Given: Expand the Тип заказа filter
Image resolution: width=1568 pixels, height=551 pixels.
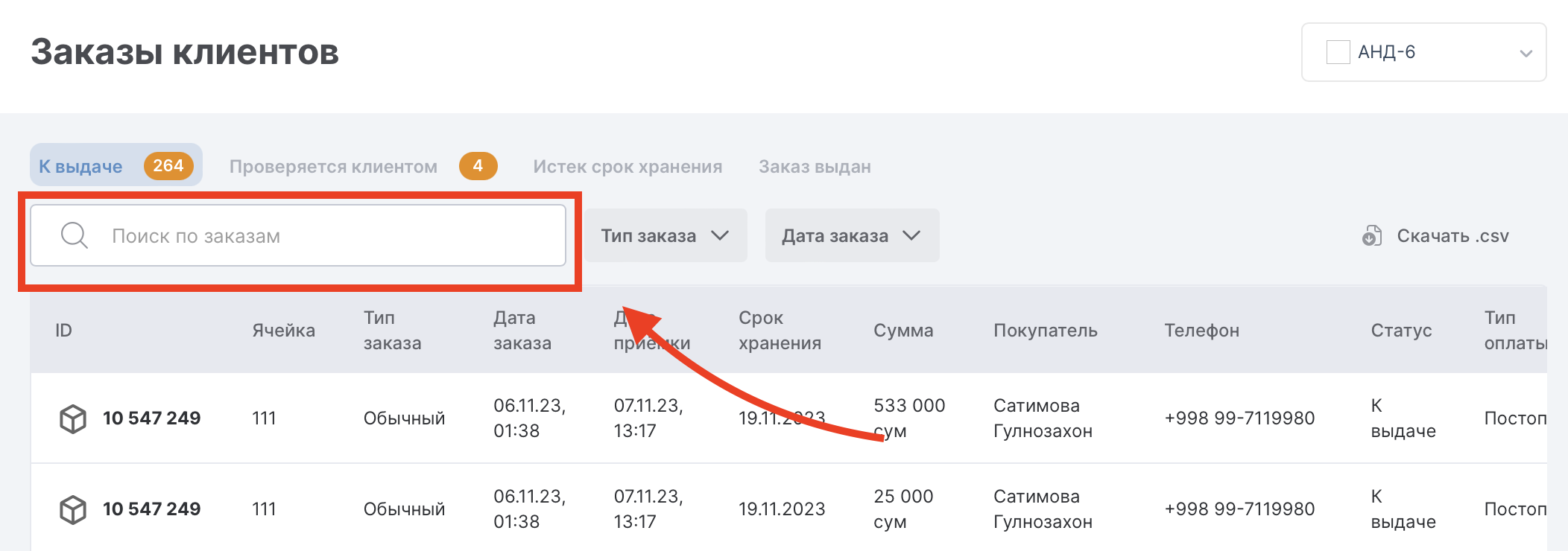Looking at the screenshot, I should tap(666, 235).
